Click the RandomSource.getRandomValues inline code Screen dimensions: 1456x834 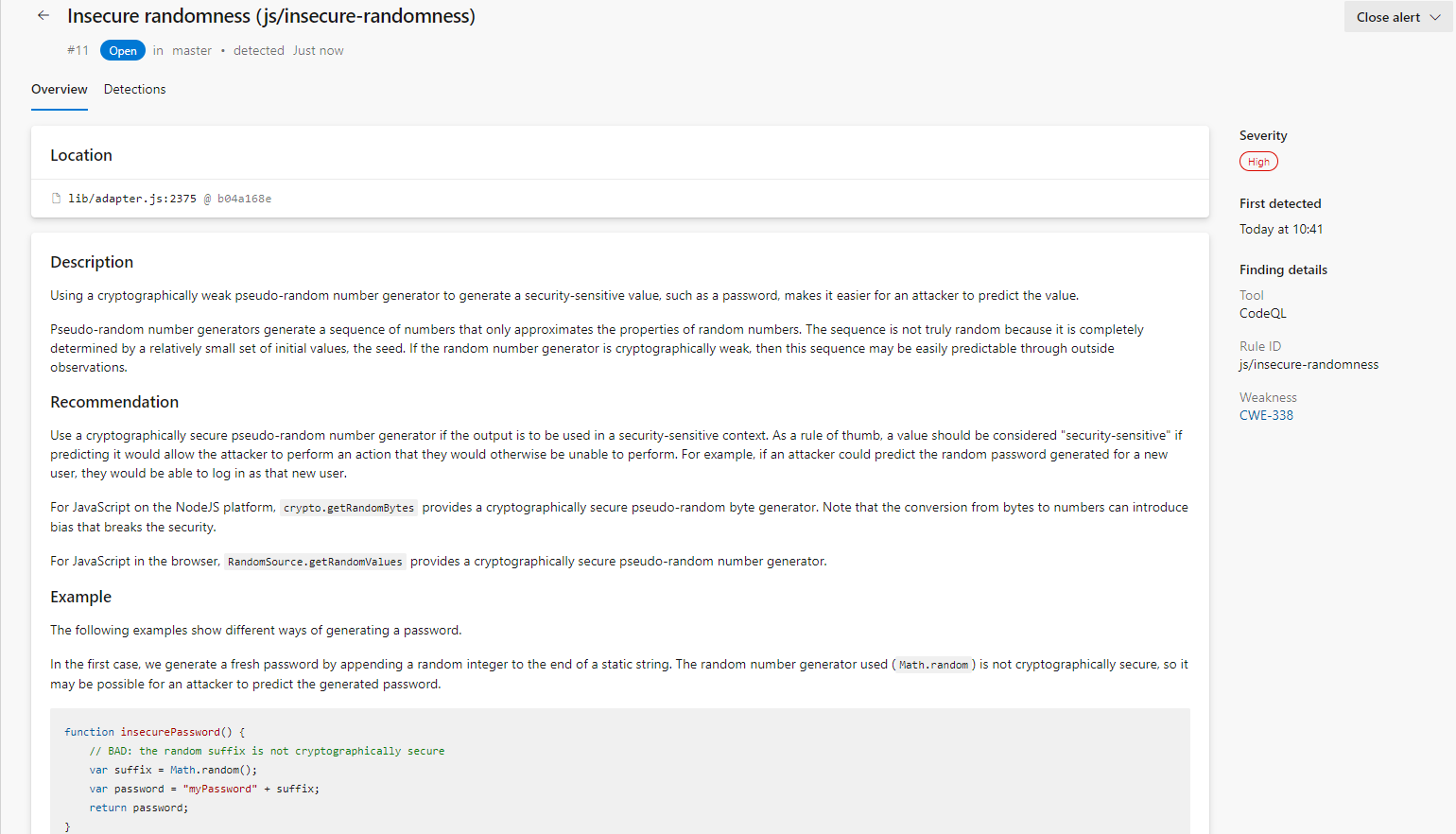tap(315, 563)
